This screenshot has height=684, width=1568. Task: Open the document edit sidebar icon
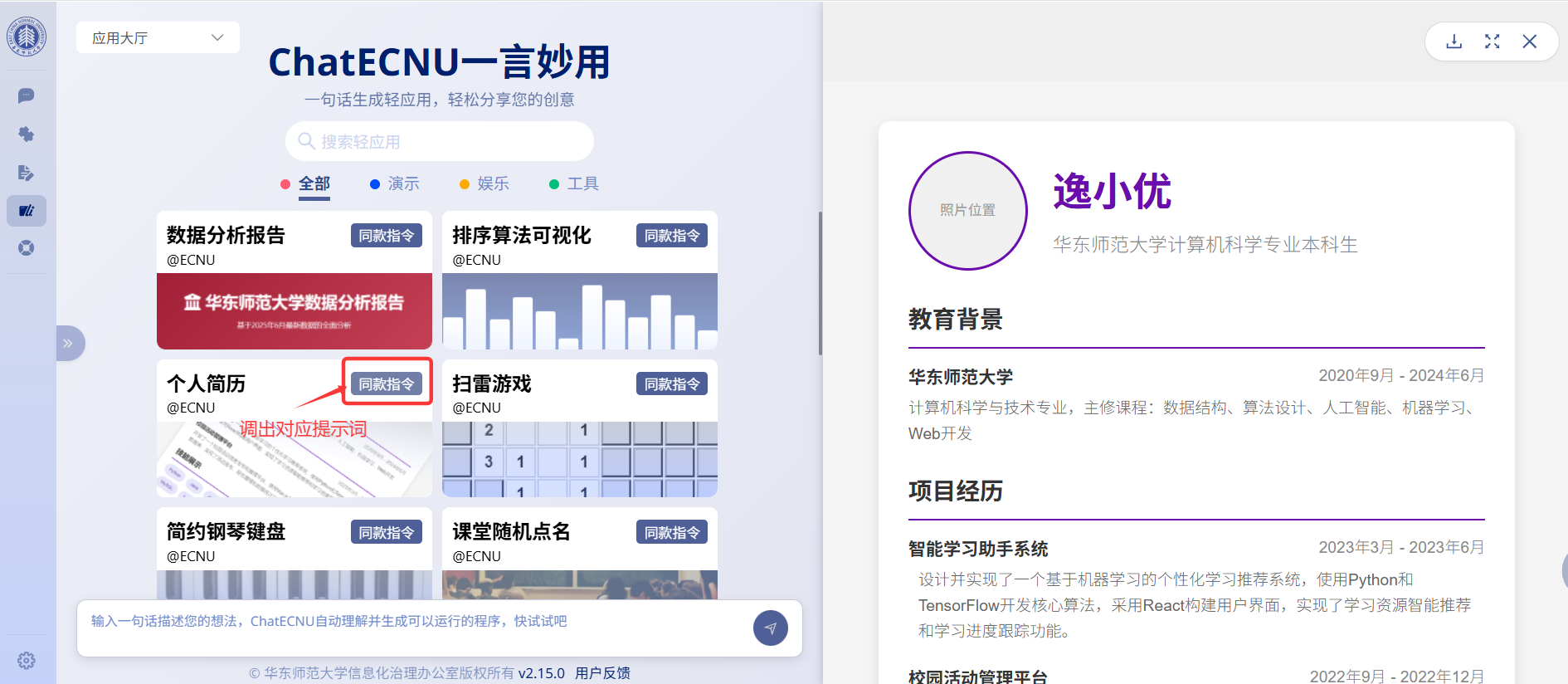pos(26,173)
